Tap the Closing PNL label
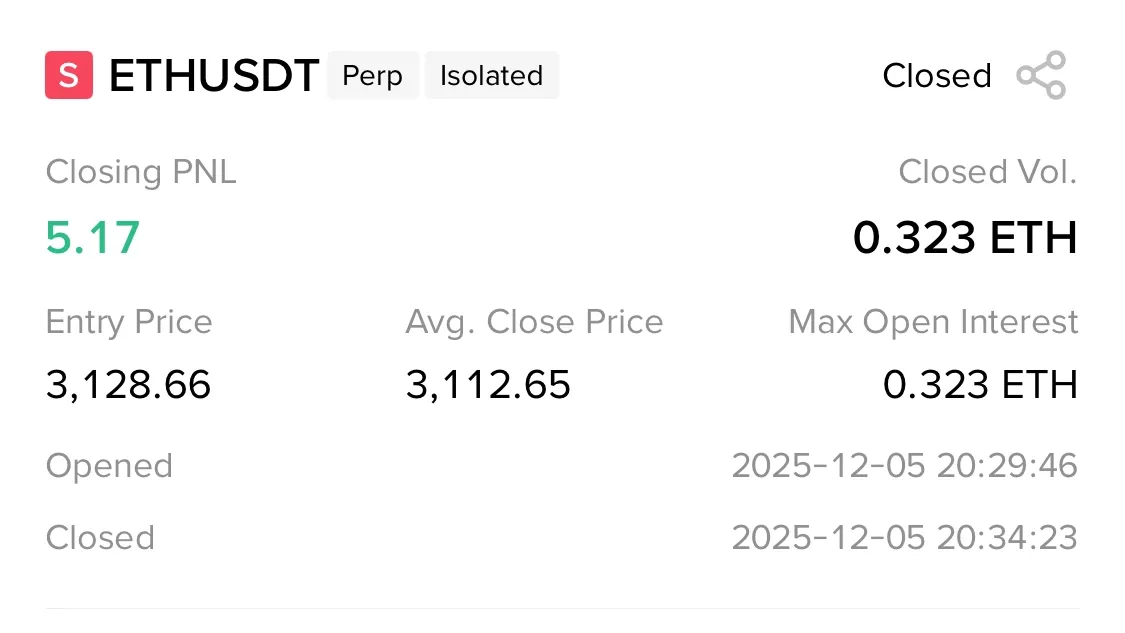 (141, 172)
